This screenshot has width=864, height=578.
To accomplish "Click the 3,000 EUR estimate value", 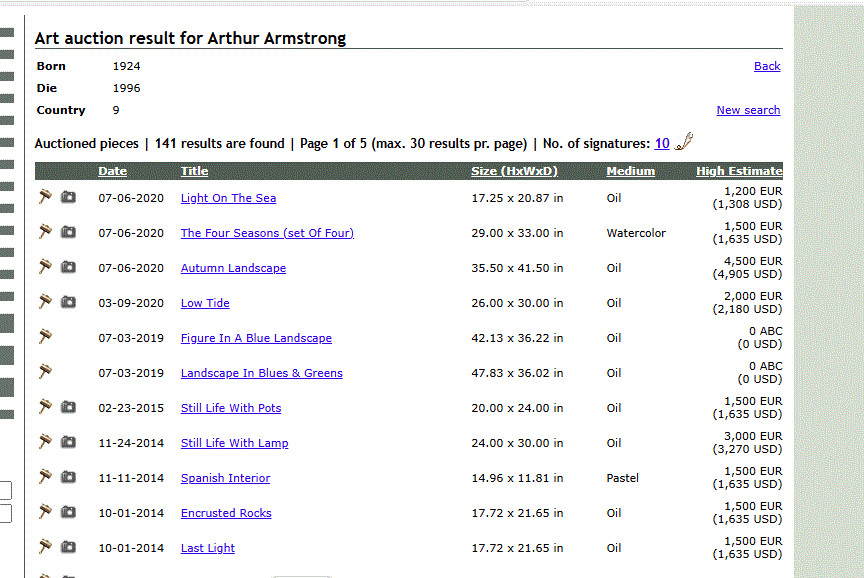I will 753,436.
